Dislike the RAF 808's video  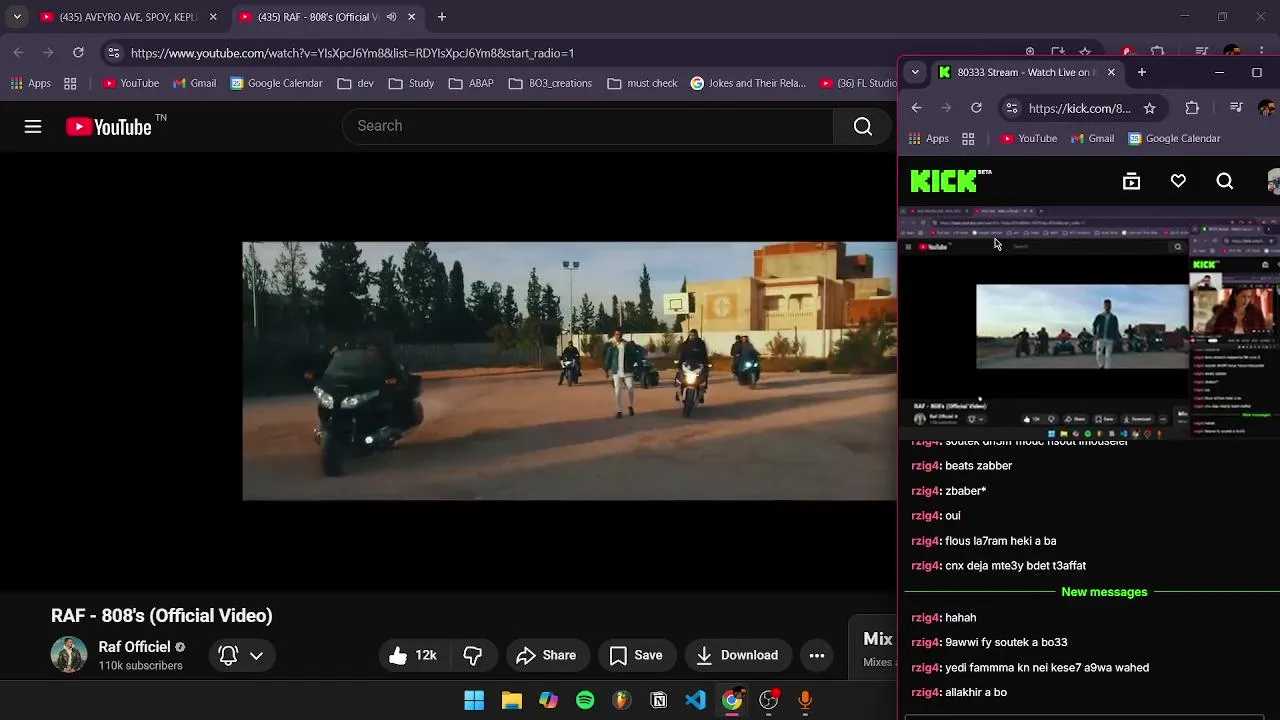click(x=473, y=655)
